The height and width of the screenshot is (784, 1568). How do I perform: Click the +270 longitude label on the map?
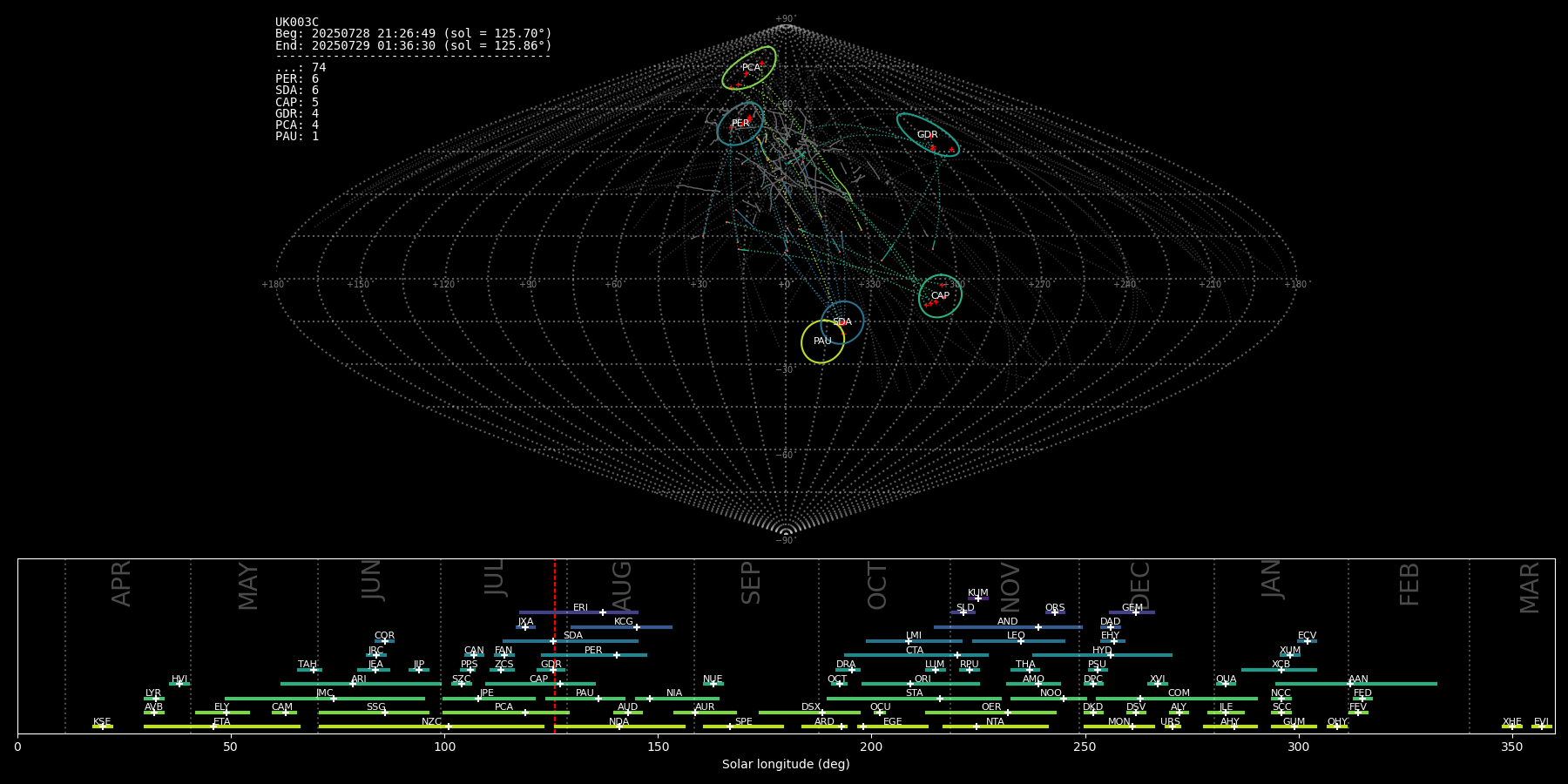tap(1040, 284)
